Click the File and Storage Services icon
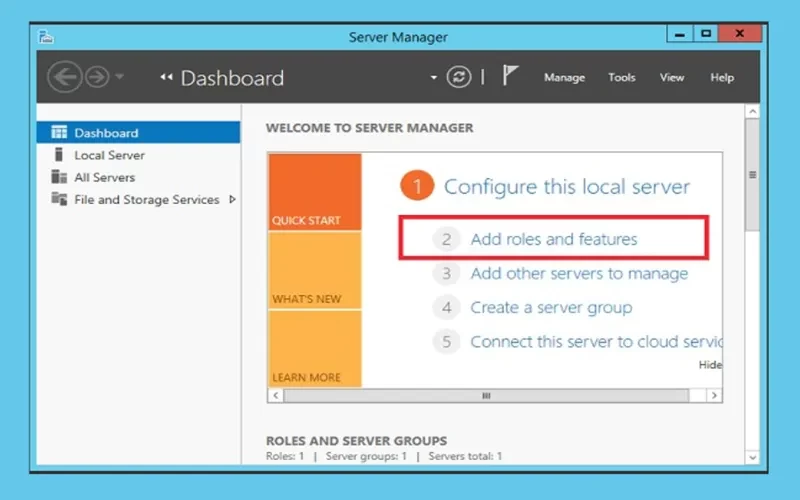This screenshot has width=800, height=500. click(x=59, y=199)
